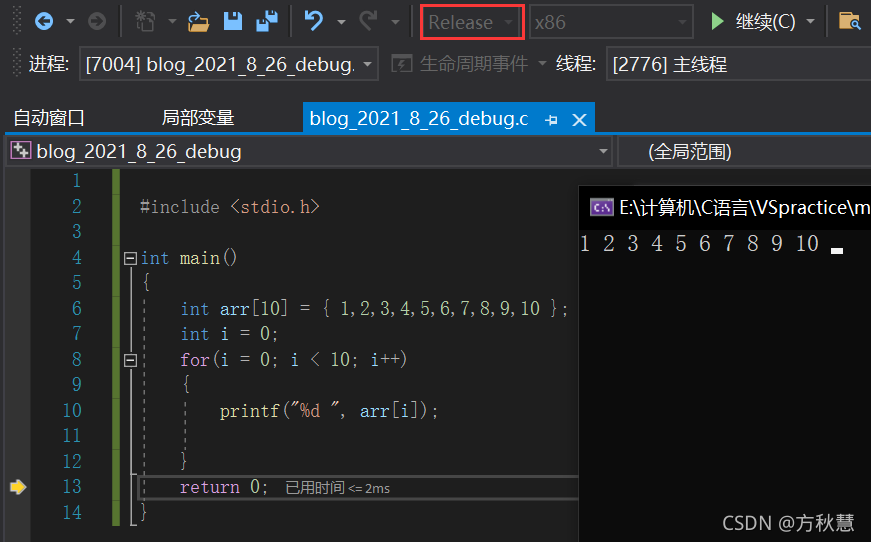The height and width of the screenshot is (542, 871).
Task: Click the 生命周期事件 lifecycle events button
Action: coord(459,64)
